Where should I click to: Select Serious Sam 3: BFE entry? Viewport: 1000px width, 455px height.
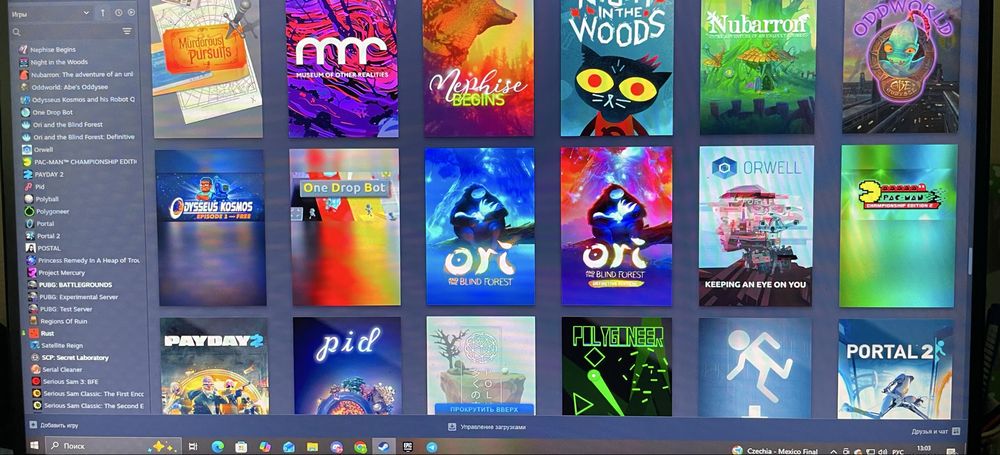[x=70, y=382]
